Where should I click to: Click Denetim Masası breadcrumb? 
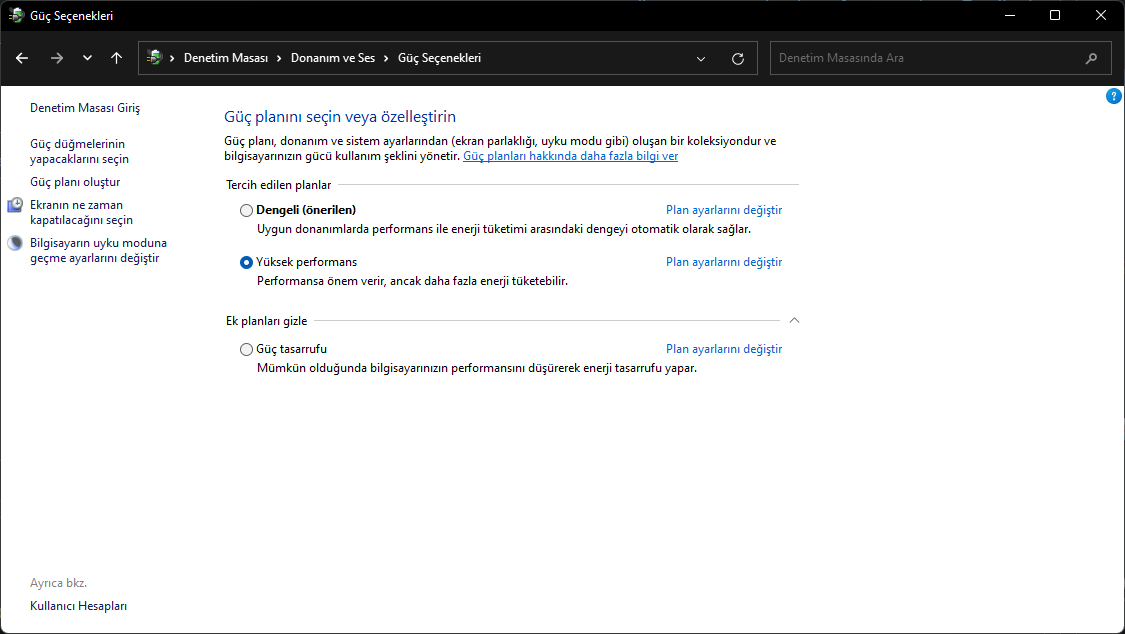pos(226,58)
